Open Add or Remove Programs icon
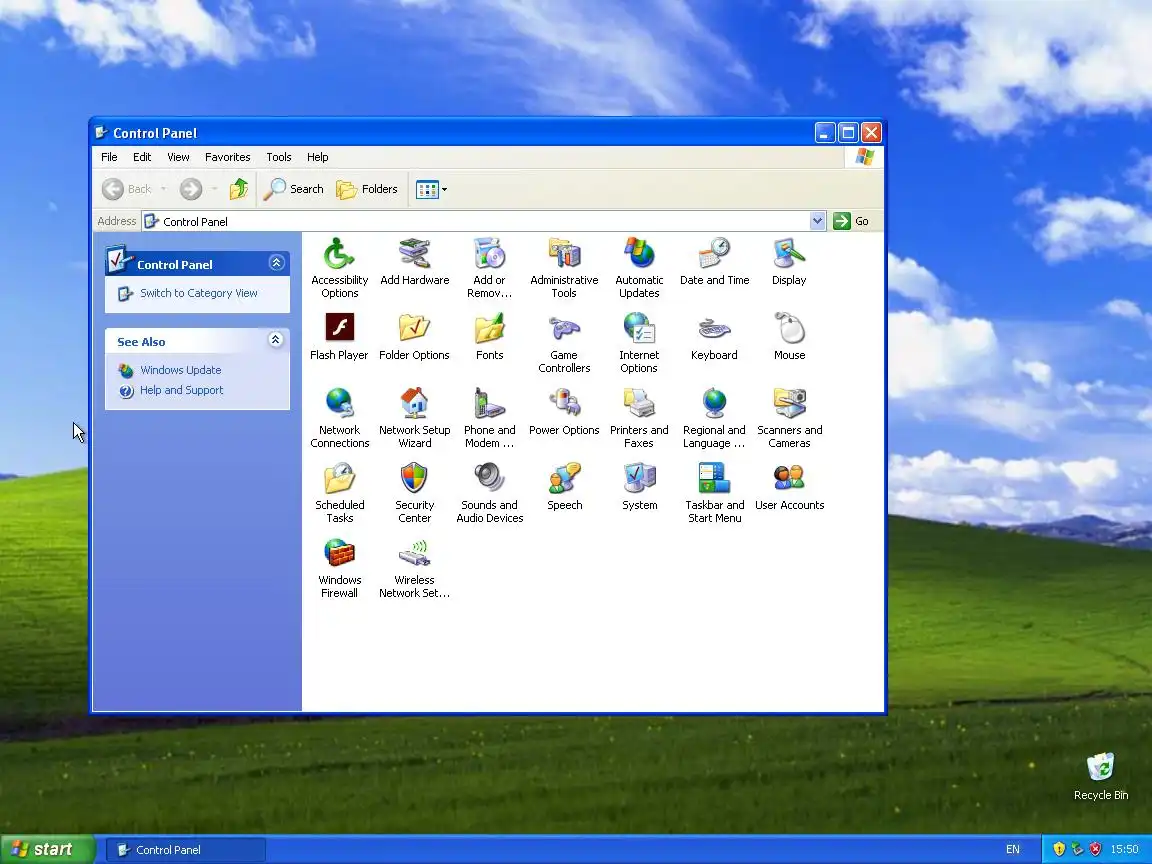The height and width of the screenshot is (864, 1152). tap(489, 267)
